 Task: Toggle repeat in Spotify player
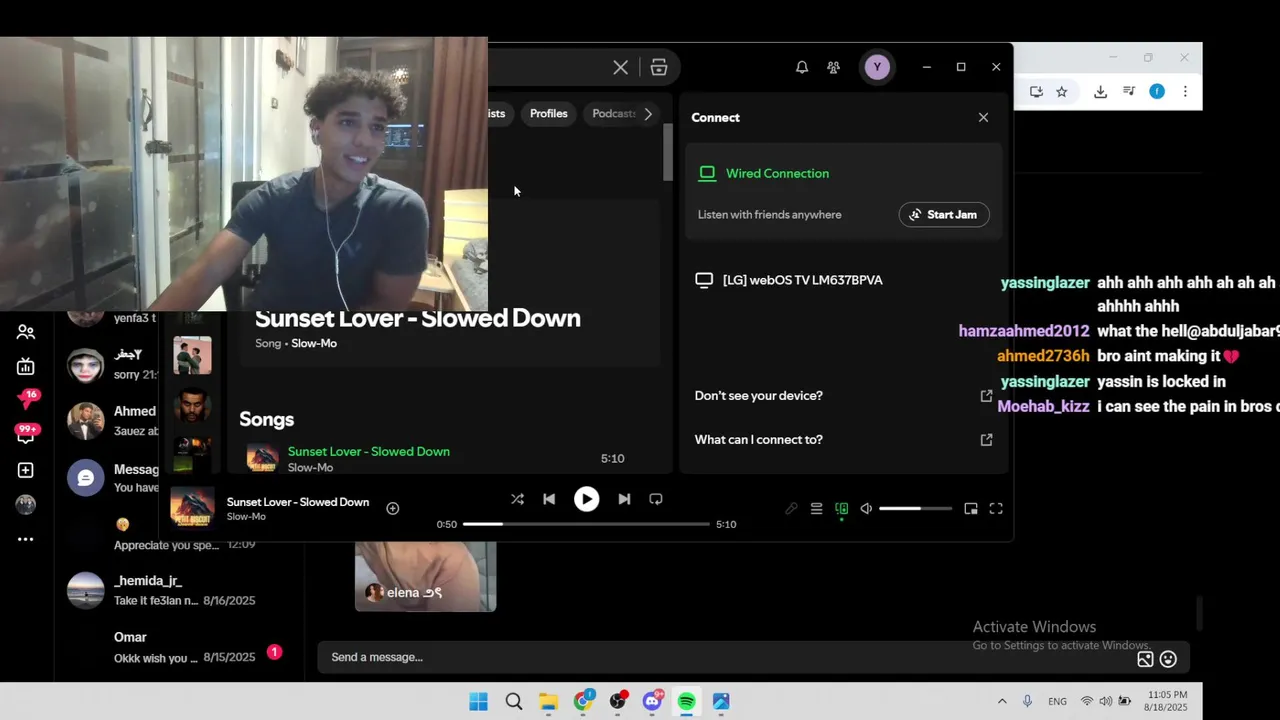pyautogui.click(x=656, y=499)
